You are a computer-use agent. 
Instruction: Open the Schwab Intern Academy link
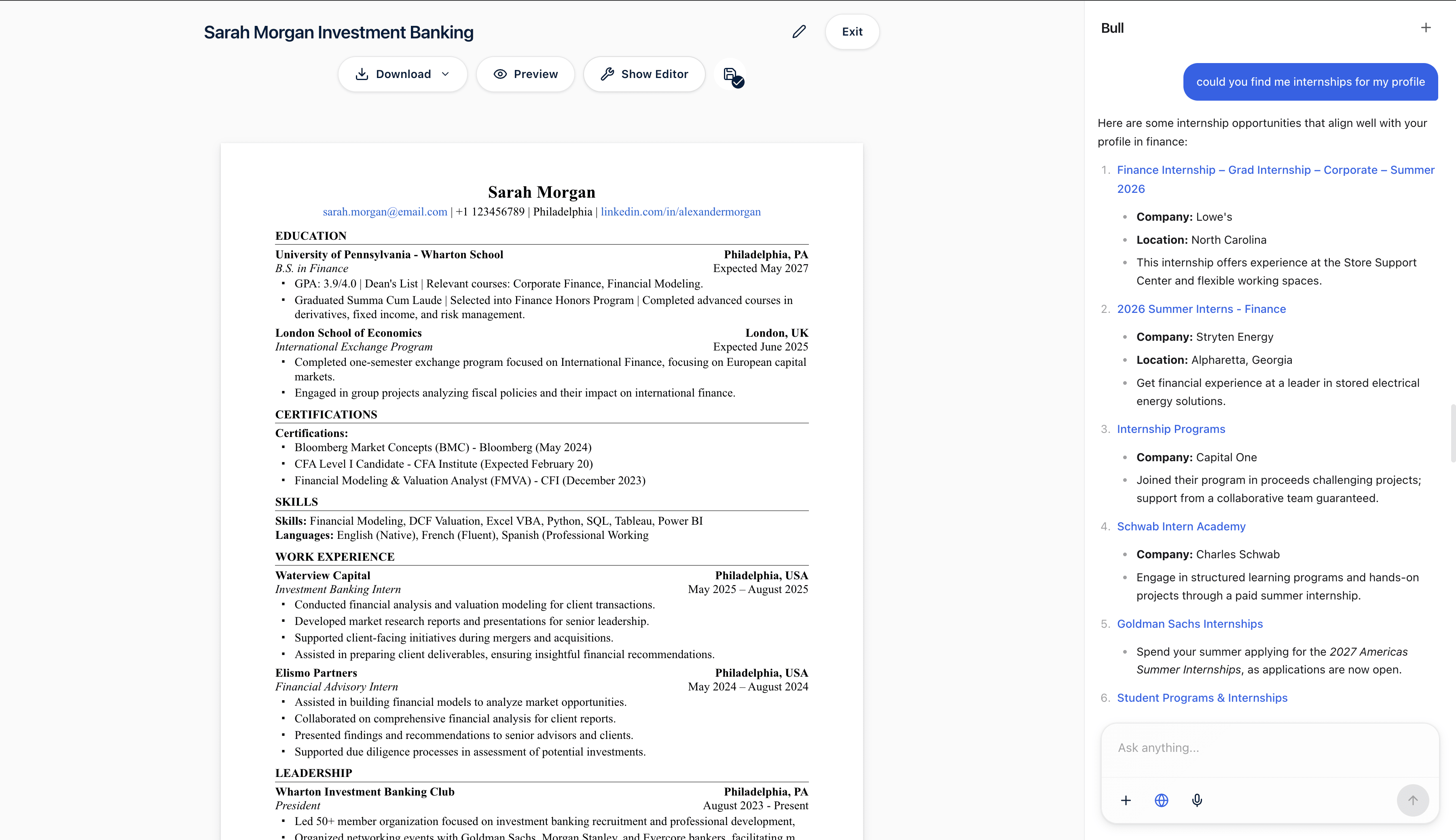coord(1181,526)
